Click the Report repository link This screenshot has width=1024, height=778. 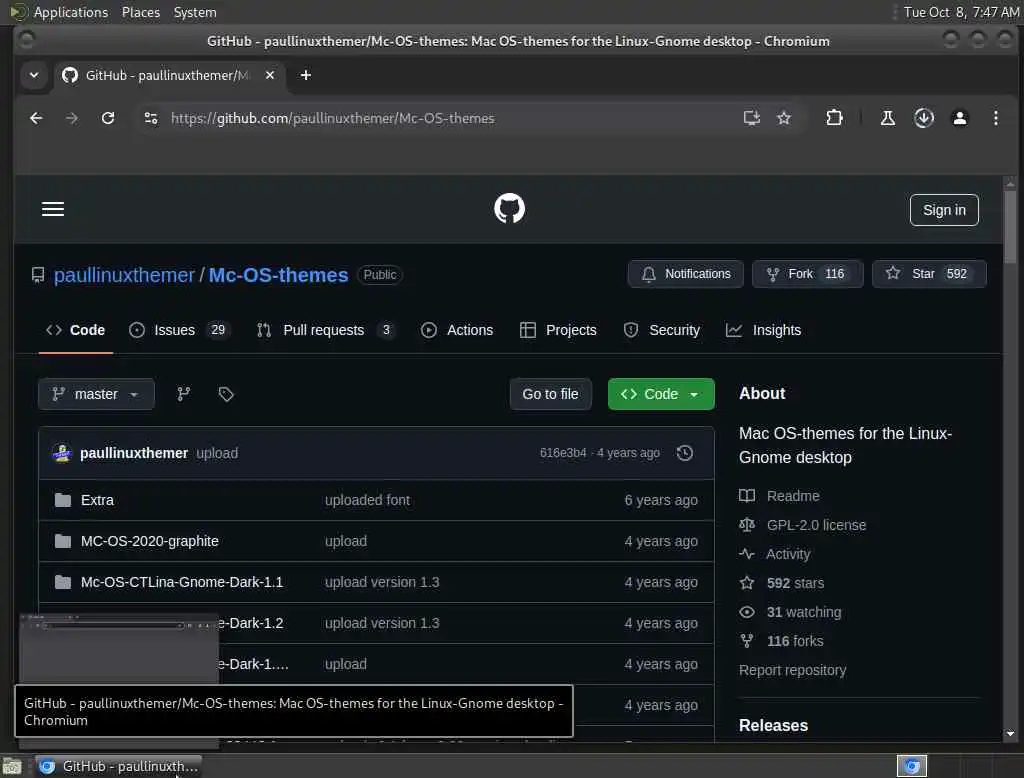(x=792, y=670)
